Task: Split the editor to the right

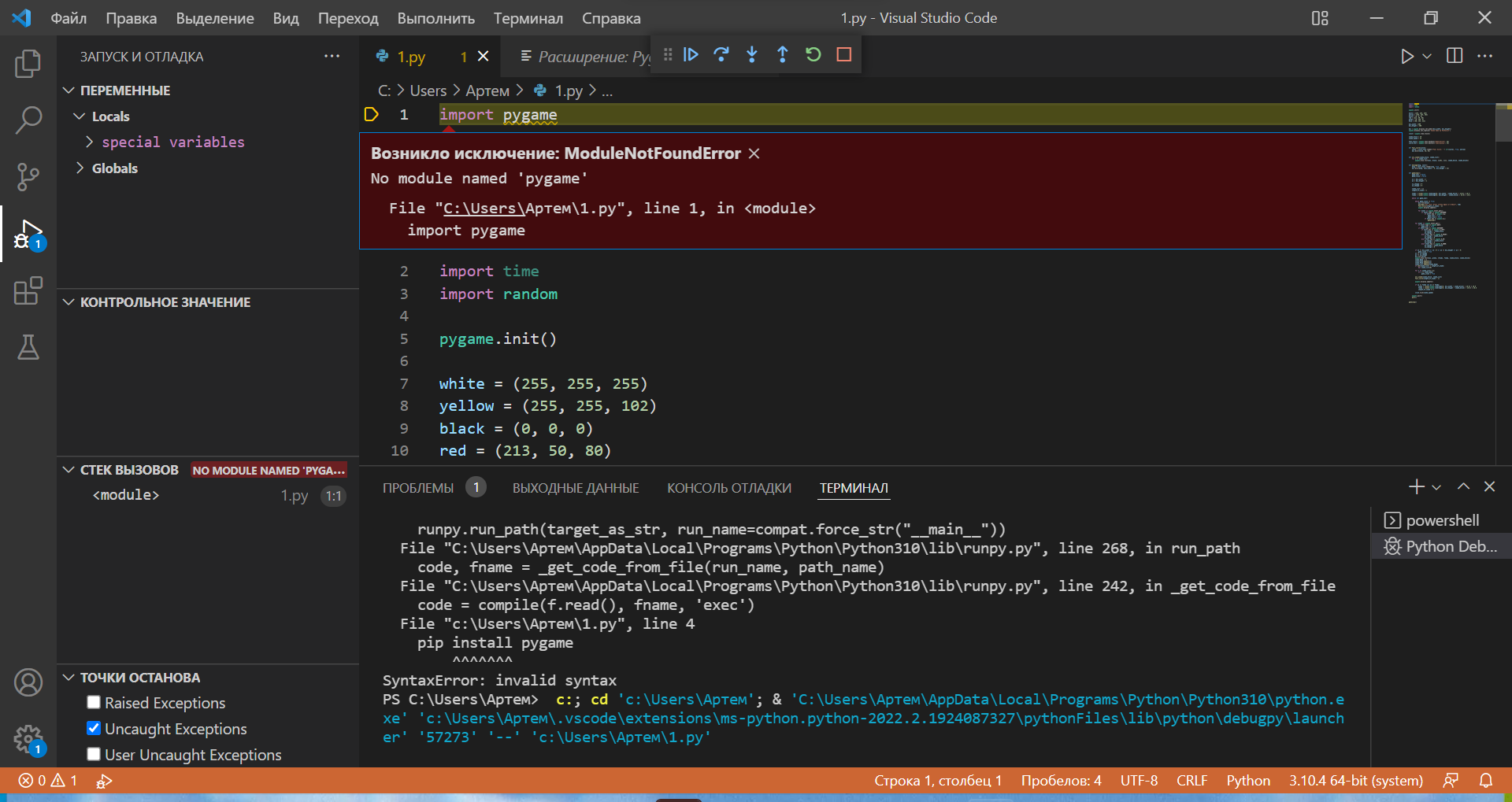Action: 1455,56
